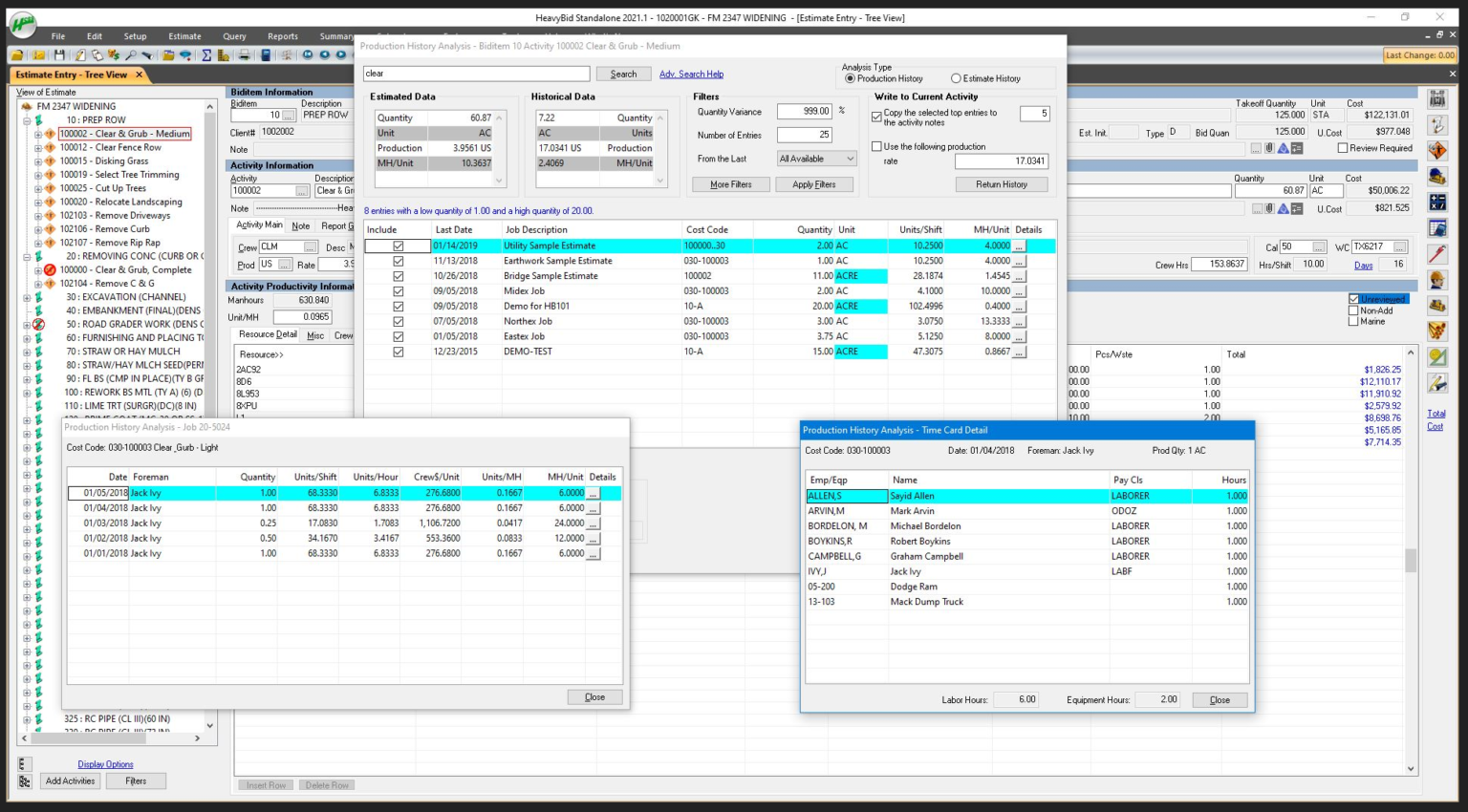The height and width of the screenshot is (812, 1468).
Task: Click the Apply Filters button
Action: 813,183
